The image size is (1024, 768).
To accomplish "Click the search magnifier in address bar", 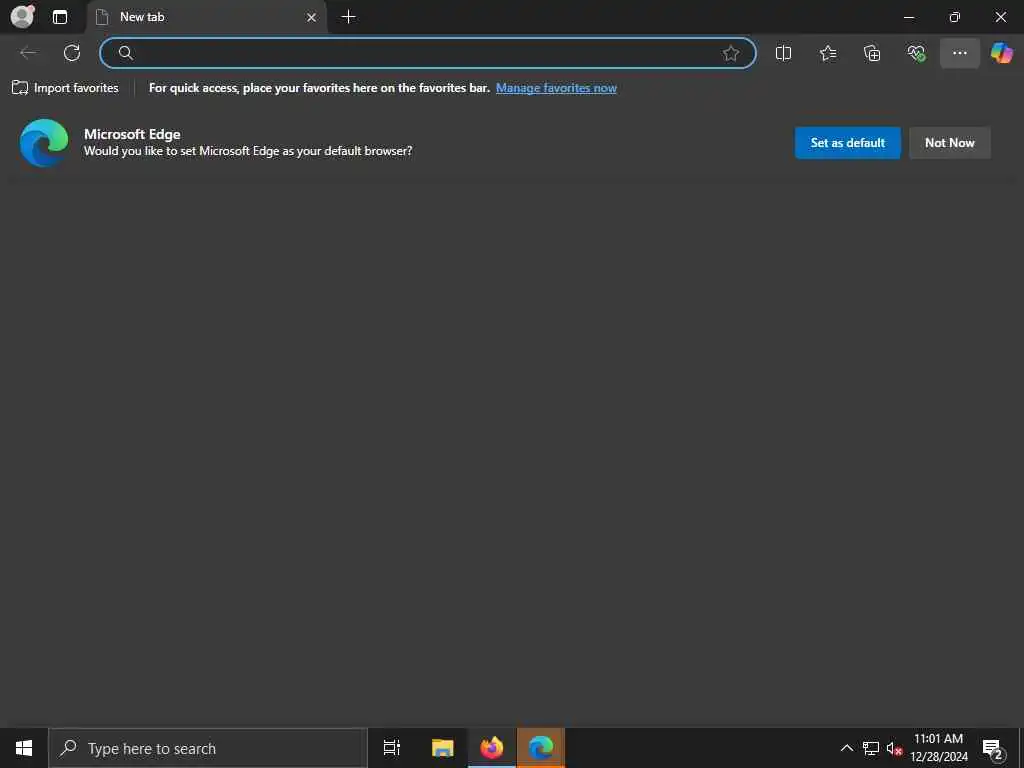I will click(126, 53).
